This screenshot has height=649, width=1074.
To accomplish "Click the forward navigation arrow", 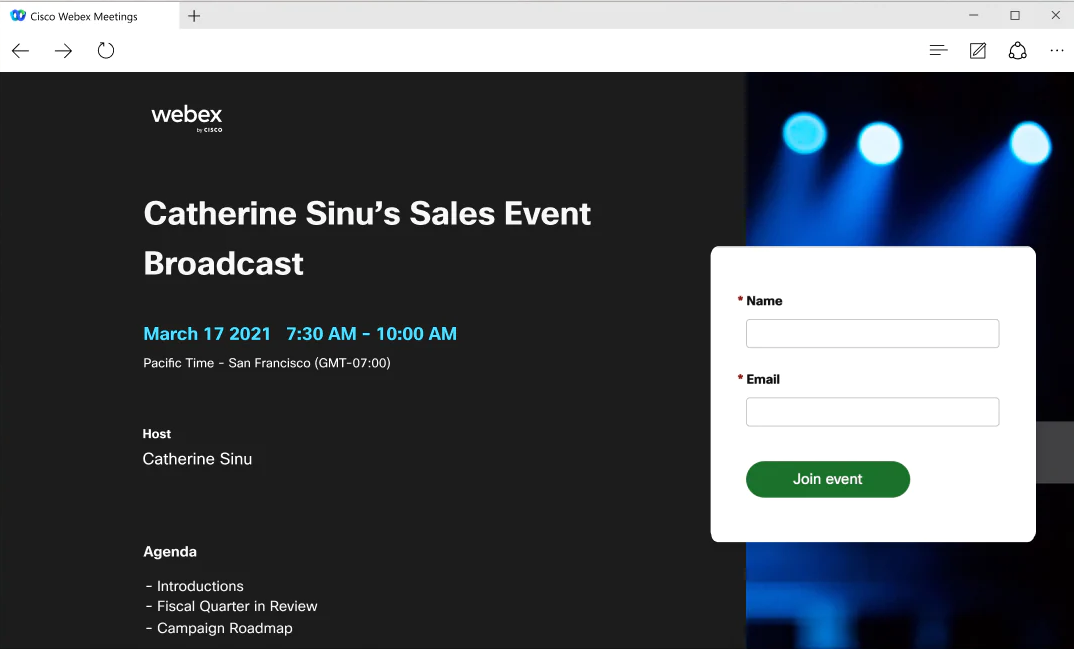I will 63,51.
